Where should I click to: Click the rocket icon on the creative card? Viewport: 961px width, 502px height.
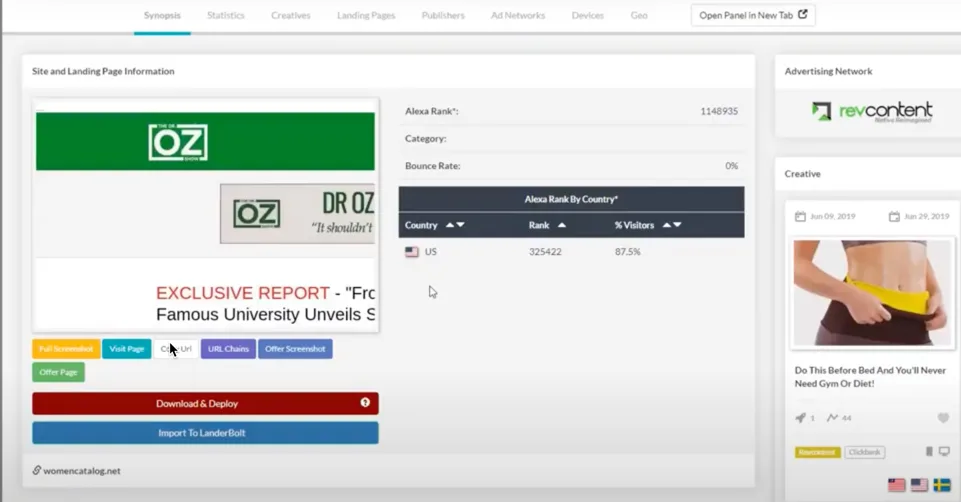tap(800, 418)
